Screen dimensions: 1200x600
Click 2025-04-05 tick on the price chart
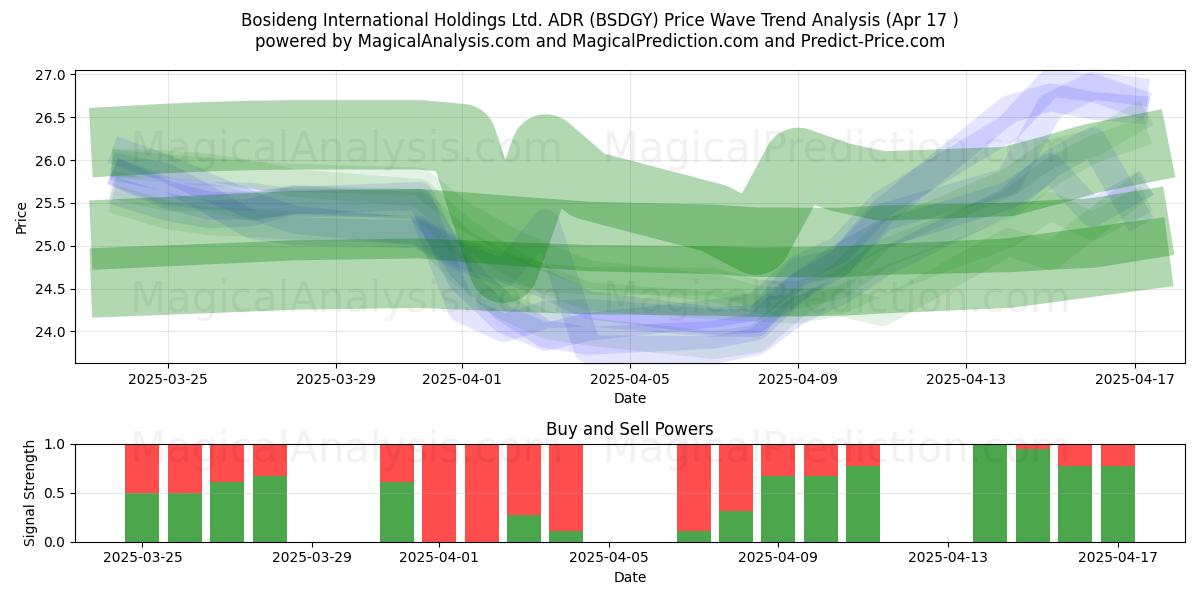(x=630, y=379)
